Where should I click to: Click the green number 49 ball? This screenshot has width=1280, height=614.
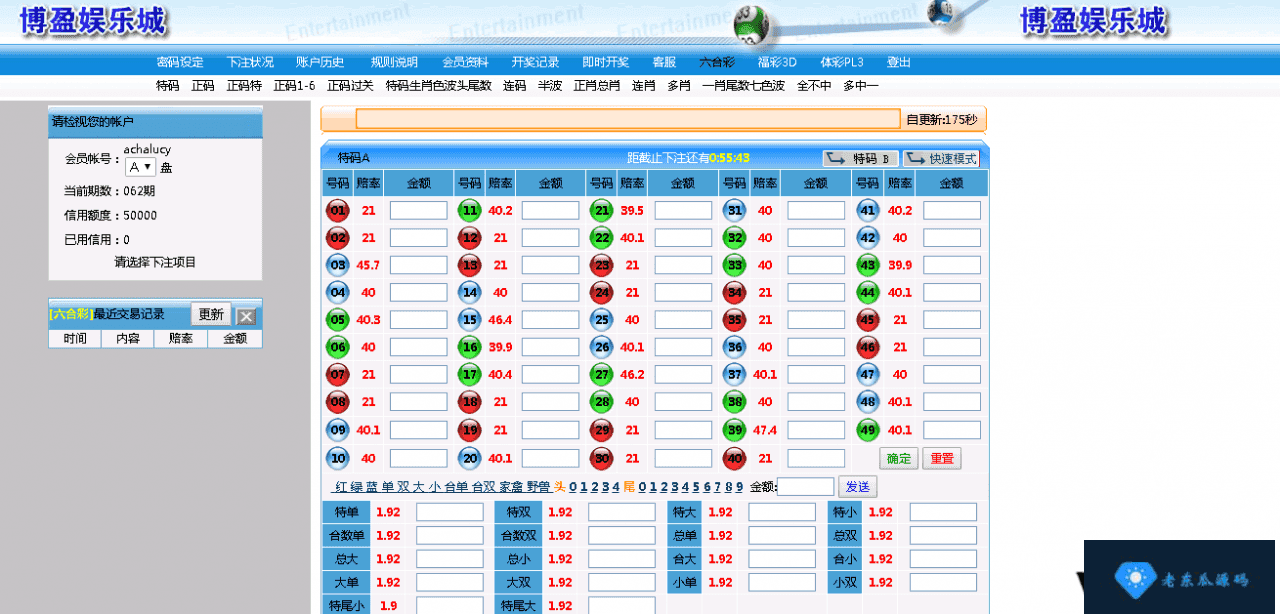coord(867,430)
